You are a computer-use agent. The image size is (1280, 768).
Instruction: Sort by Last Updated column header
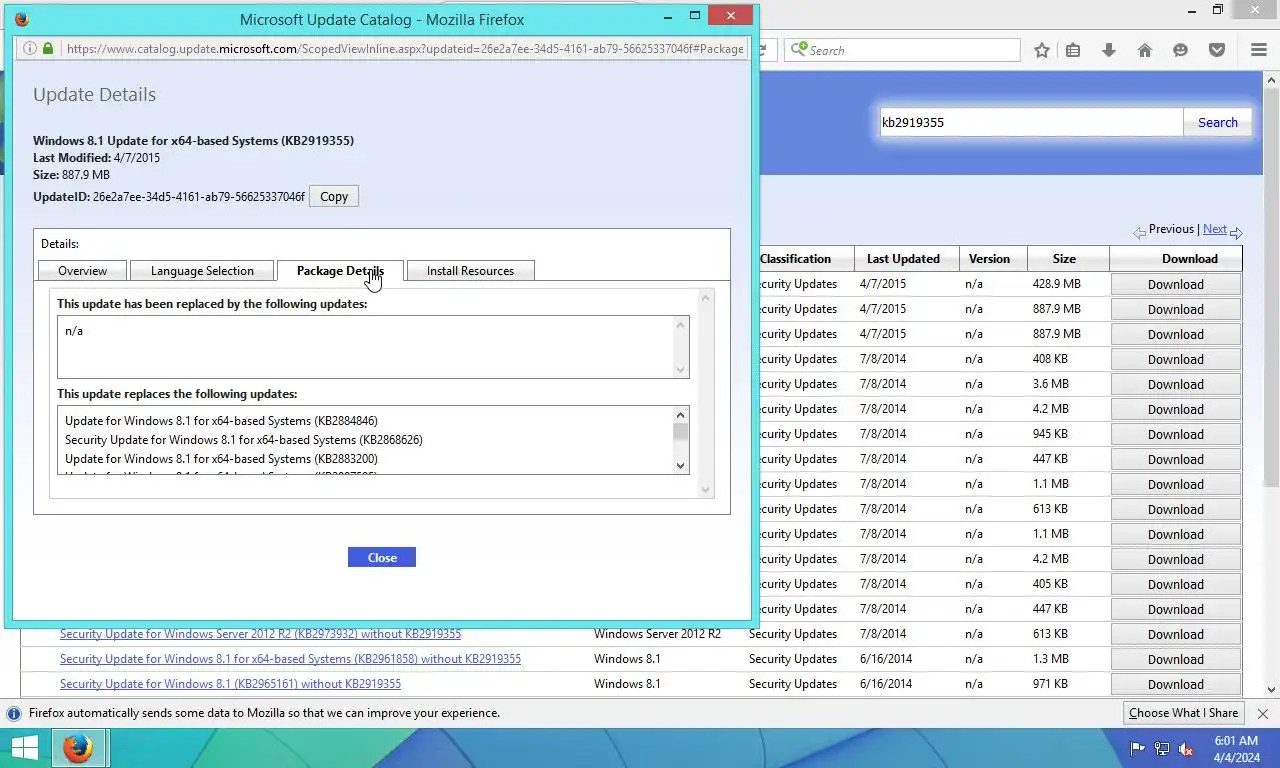tap(903, 258)
